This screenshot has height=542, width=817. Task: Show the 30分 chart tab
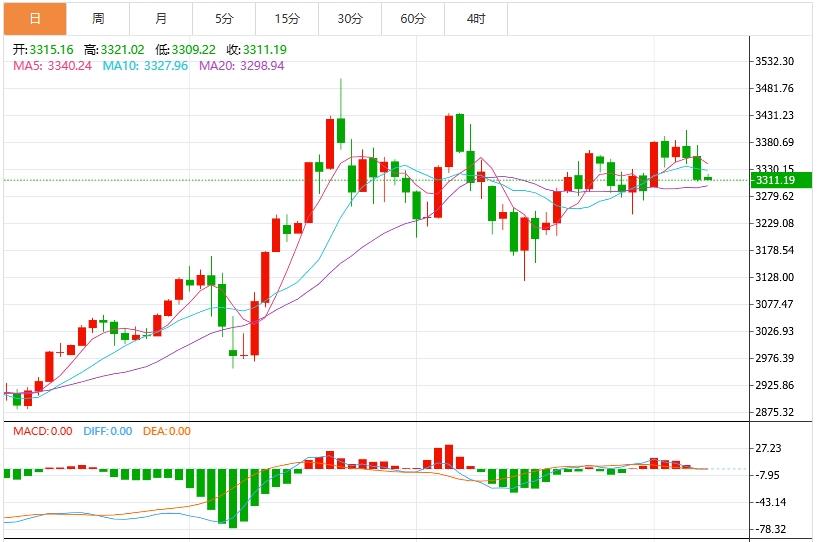(350, 18)
